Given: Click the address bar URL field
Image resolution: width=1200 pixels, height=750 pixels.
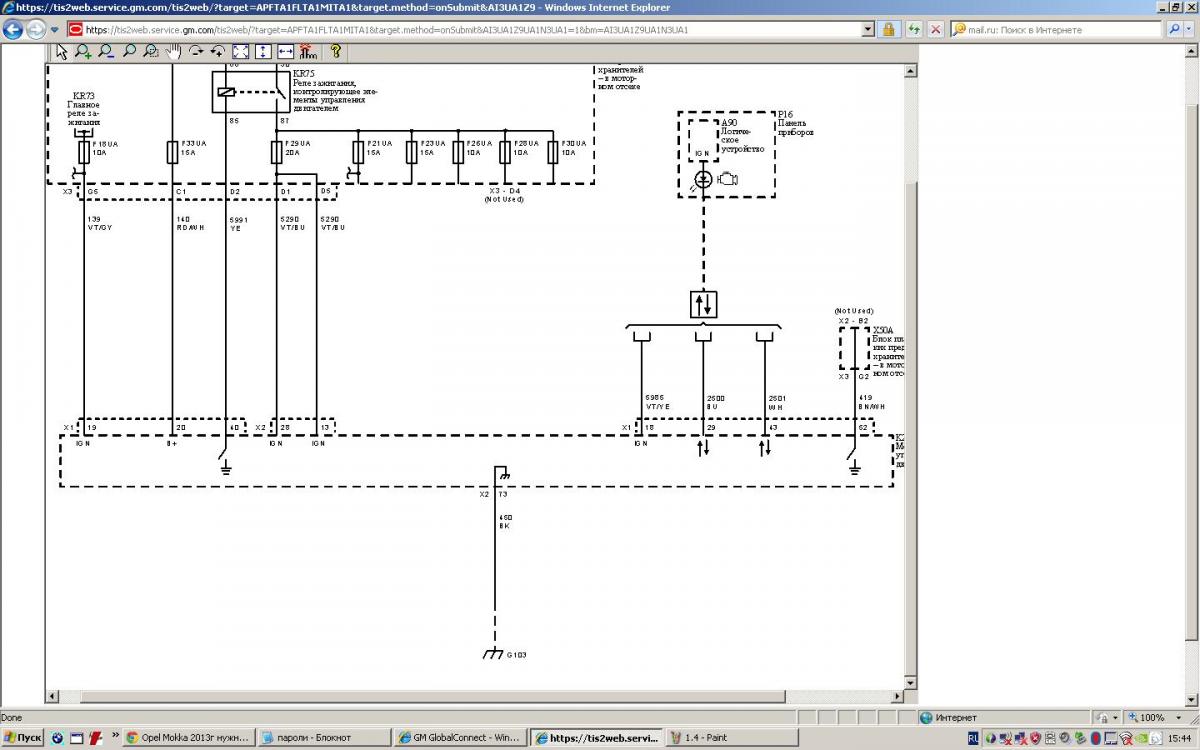Looking at the screenshot, I should (x=470, y=30).
